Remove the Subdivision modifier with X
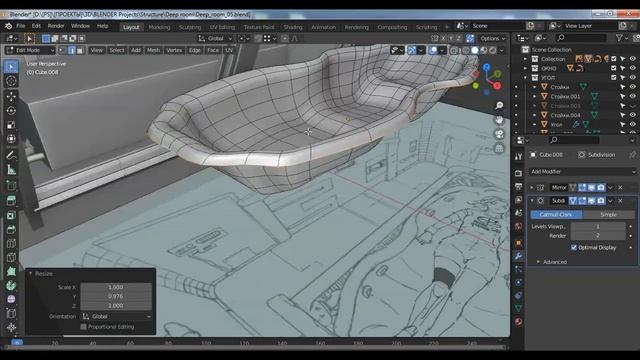The height and width of the screenshot is (360, 640). click(x=620, y=200)
